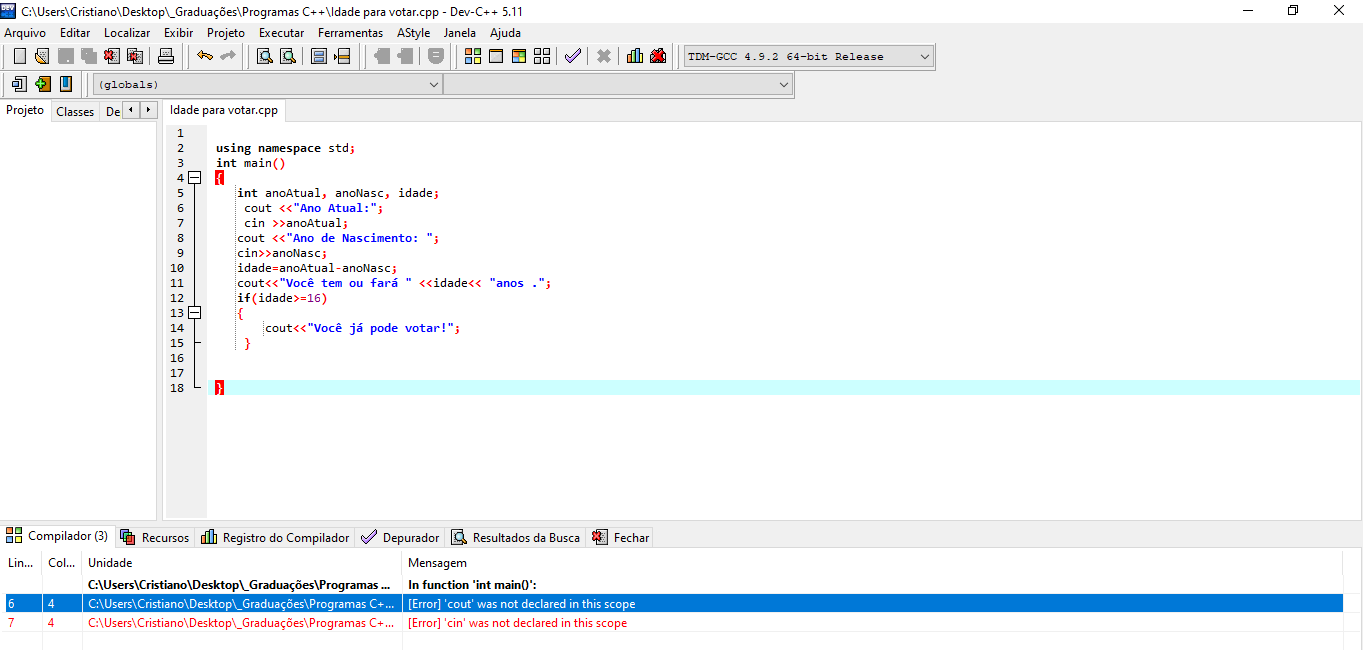Click the New file icon in toolbar

19,56
